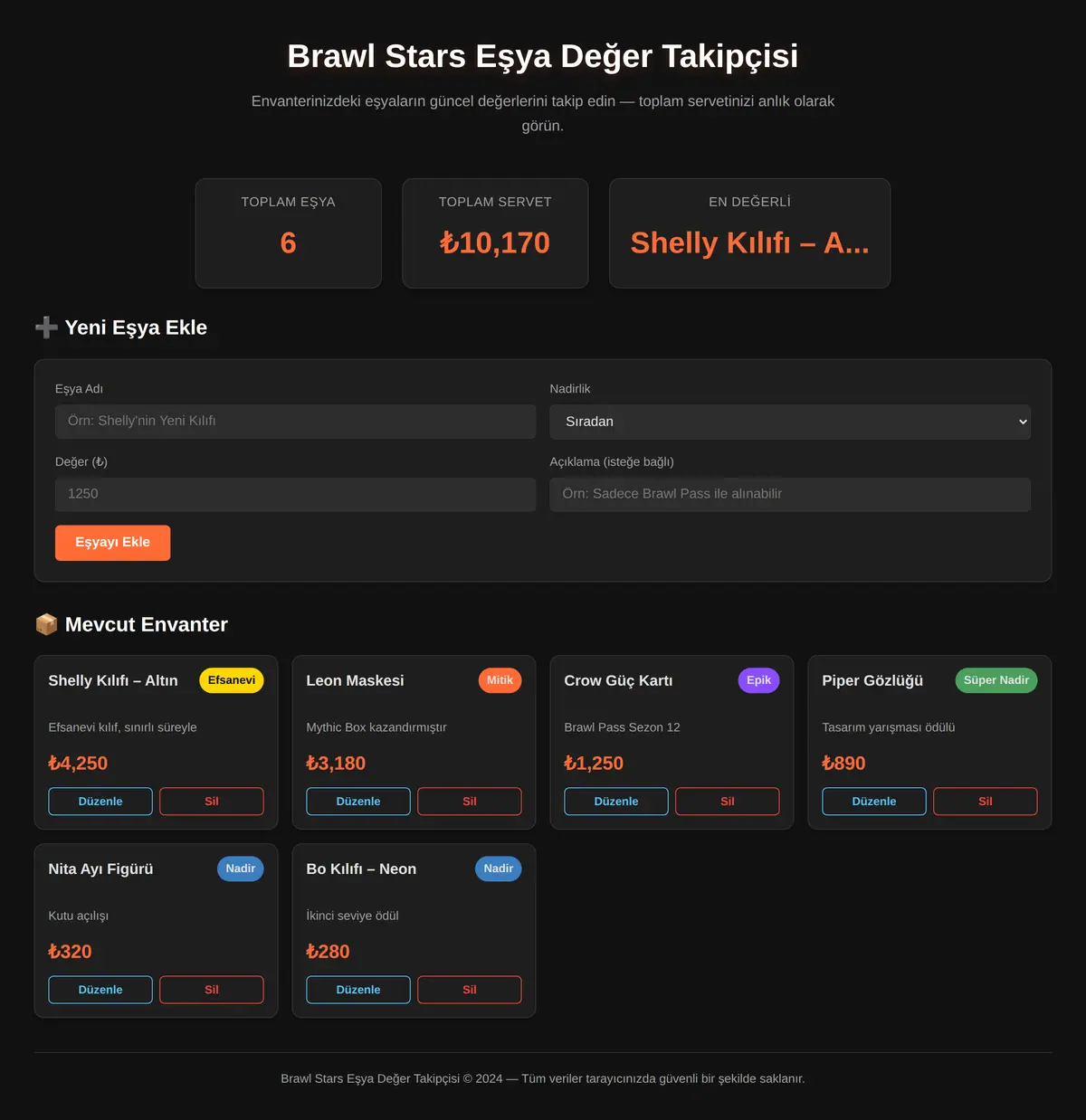Image resolution: width=1086 pixels, height=1120 pixels.
Task: Delete the Nita Ayı Figürü item
Action: [212, 990]
